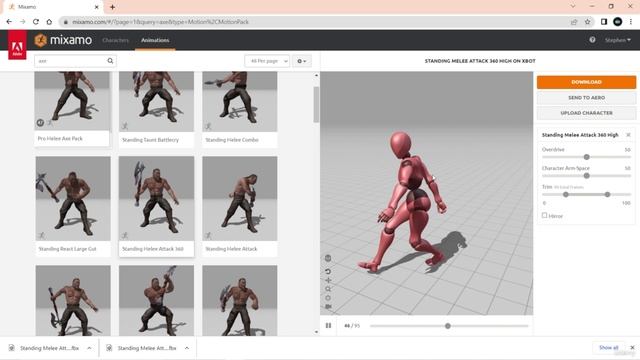The width and height of the screenshot is (640, 360).
Task: Click running figure icon on Standing Taunt Battlecry
Action: 125,126
